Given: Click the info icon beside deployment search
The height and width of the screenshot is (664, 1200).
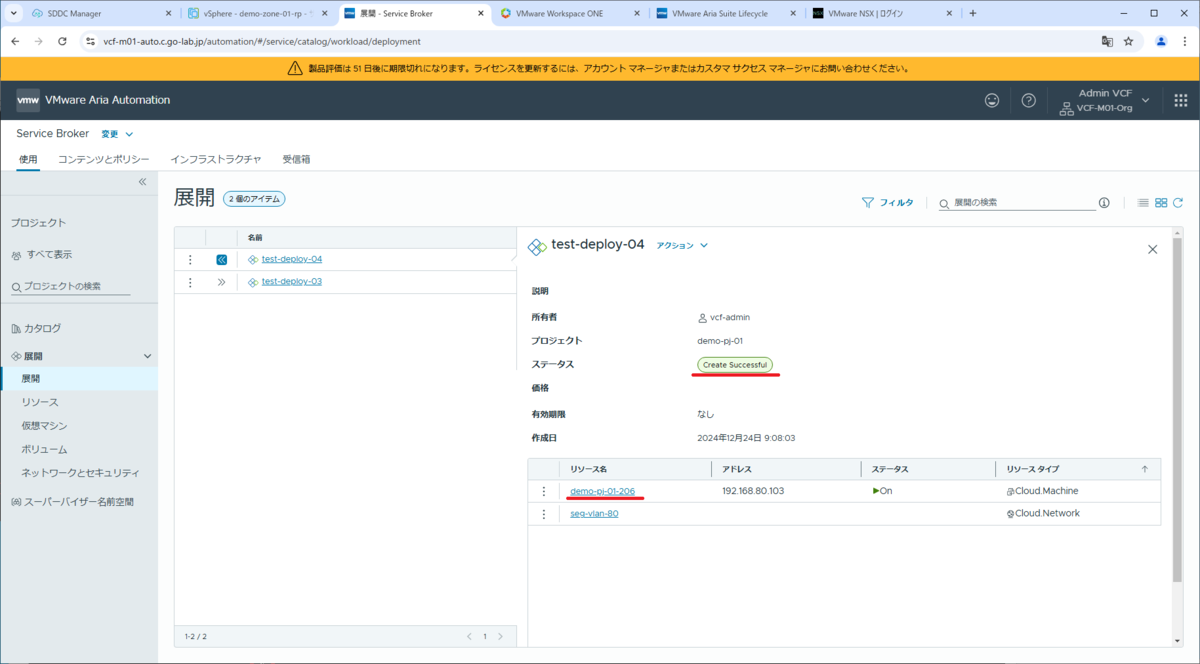Looking at the screenshot, I should coord(1104,202).
